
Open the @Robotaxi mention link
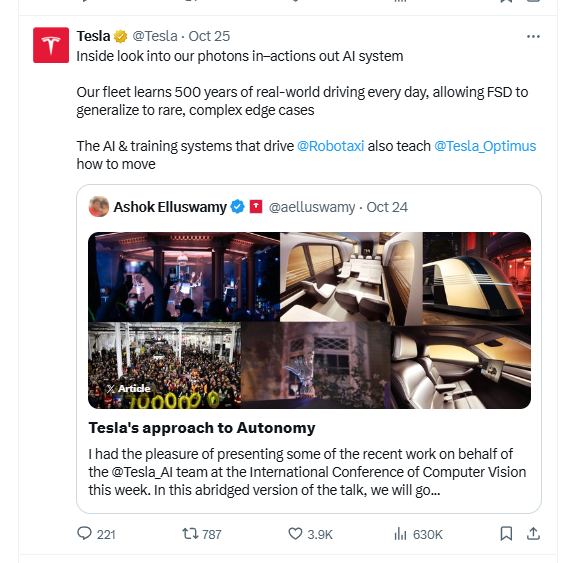331,146
